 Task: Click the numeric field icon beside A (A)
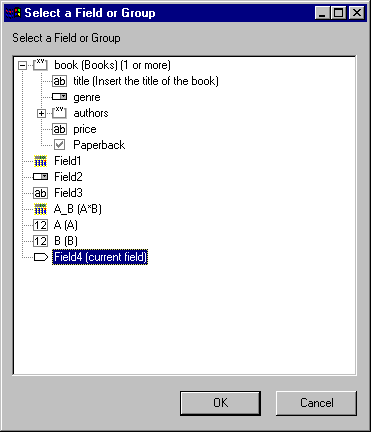40,225
